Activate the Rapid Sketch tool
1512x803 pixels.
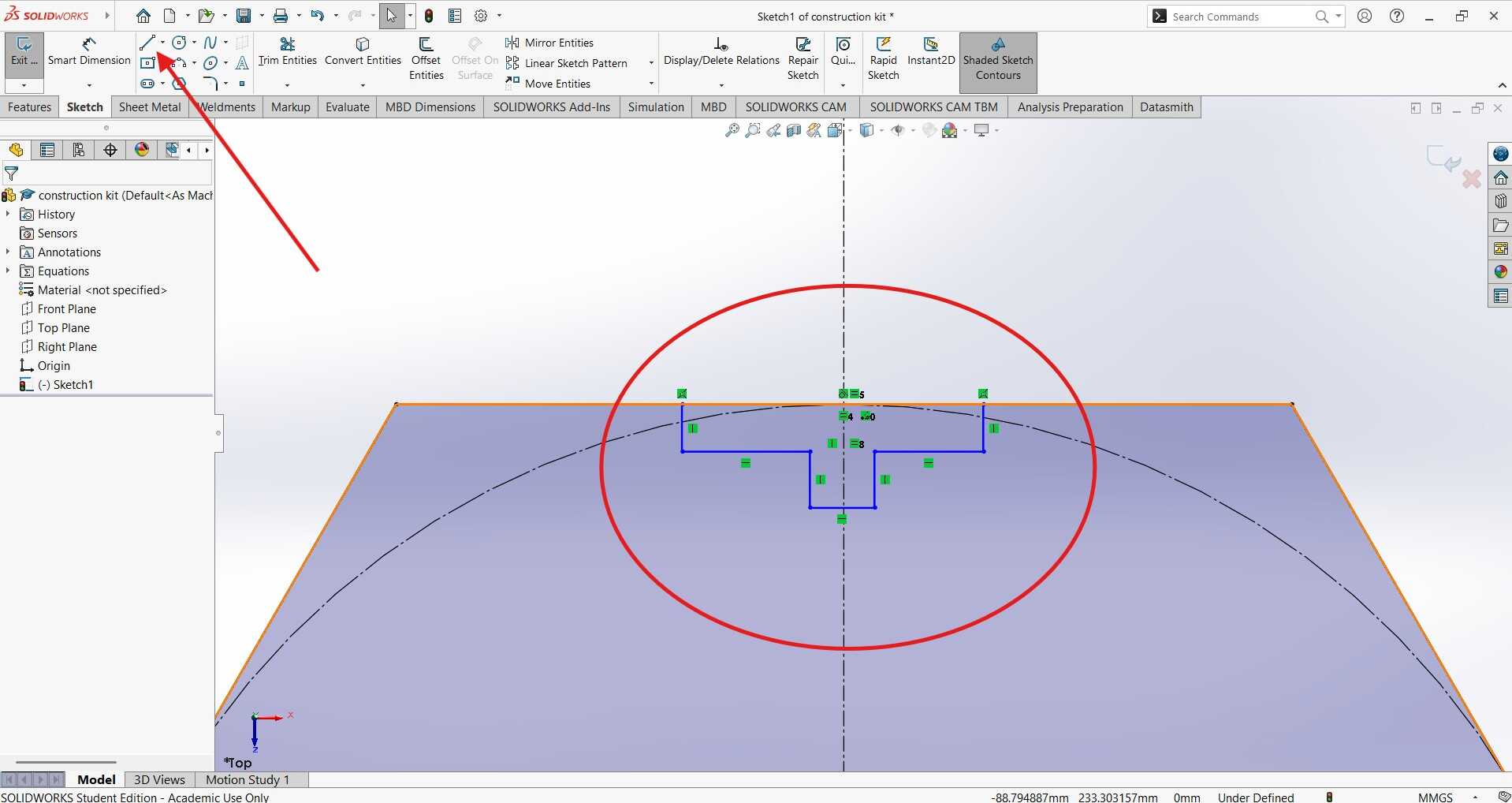[x=884, y=58]
